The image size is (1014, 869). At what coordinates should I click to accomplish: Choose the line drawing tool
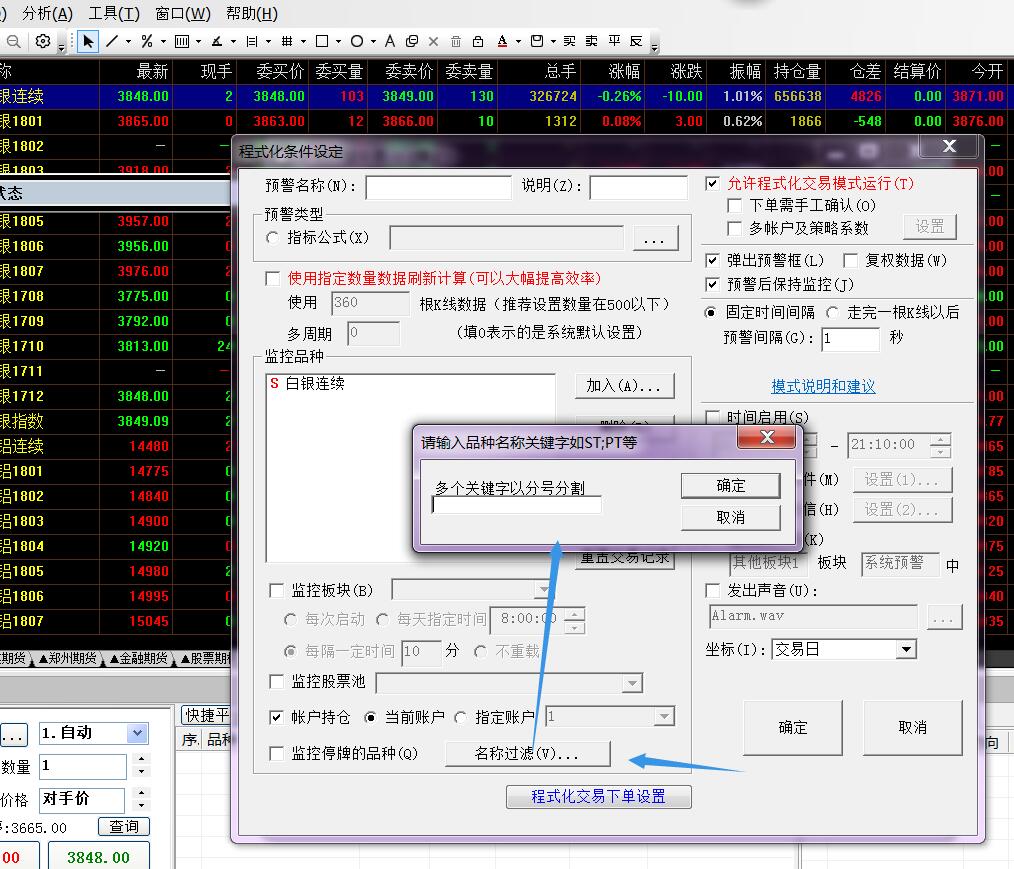(112, 41)
